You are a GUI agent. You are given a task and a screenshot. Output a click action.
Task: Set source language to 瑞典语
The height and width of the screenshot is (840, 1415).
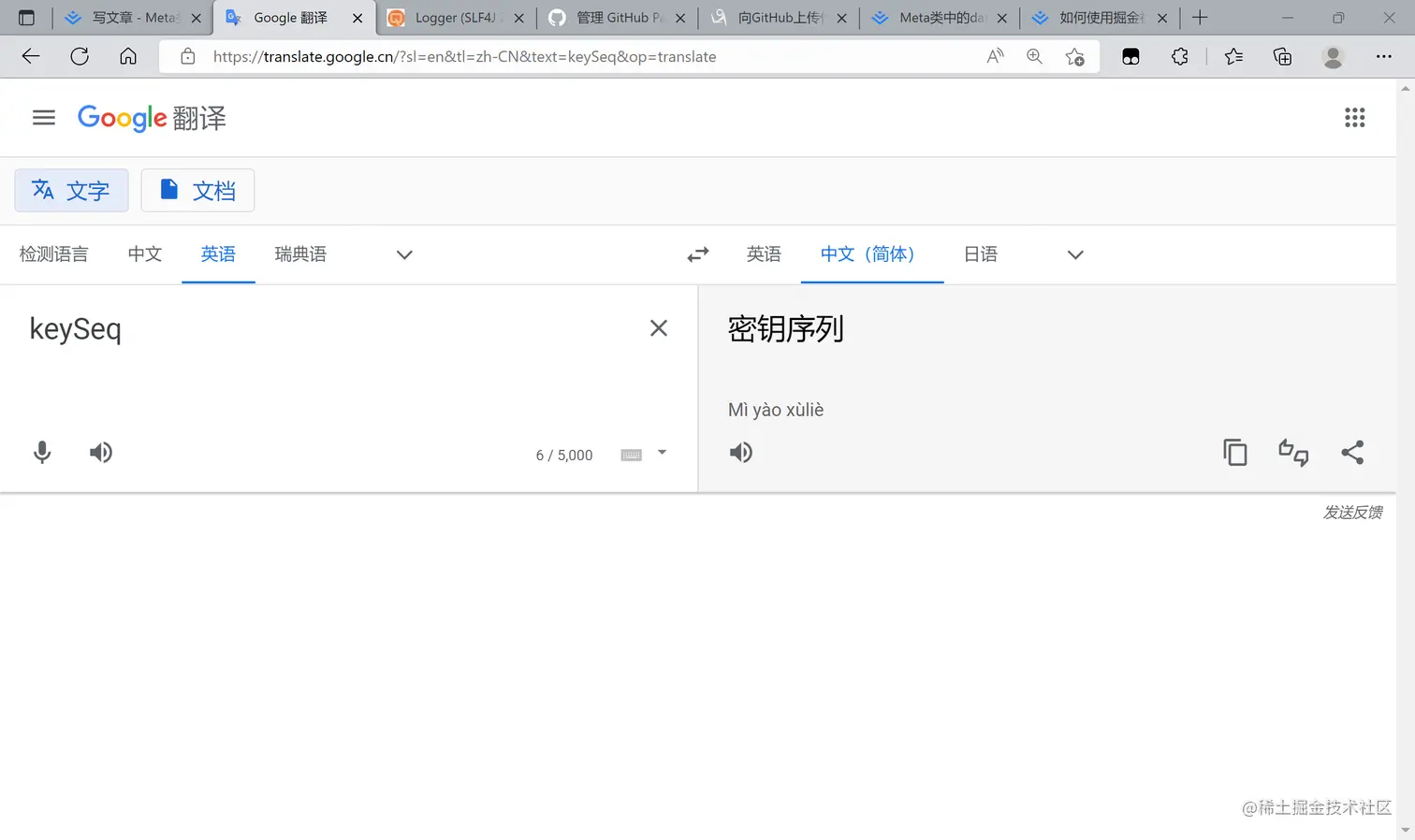[300, 254]
